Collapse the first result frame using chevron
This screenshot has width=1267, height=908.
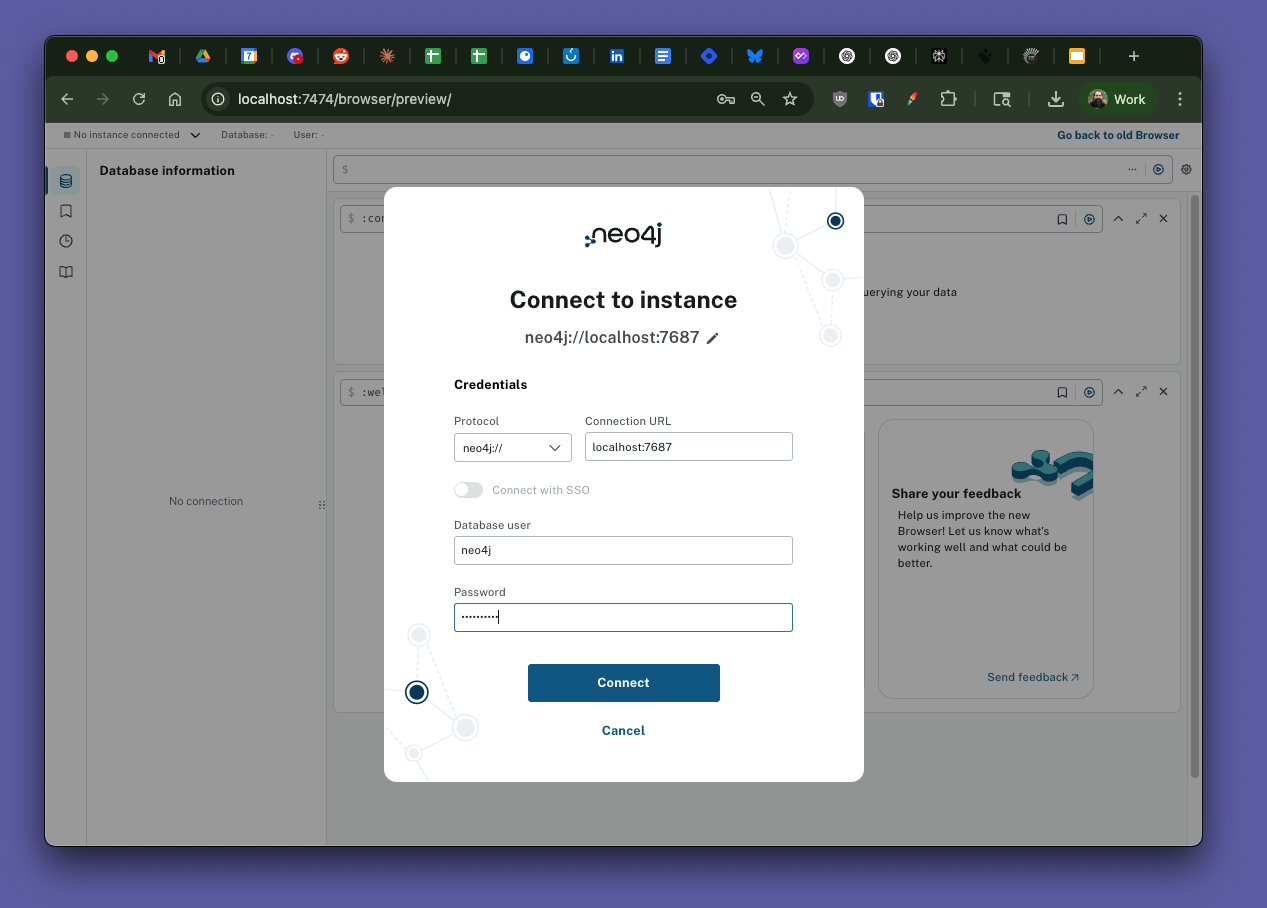click(1118, 219)
